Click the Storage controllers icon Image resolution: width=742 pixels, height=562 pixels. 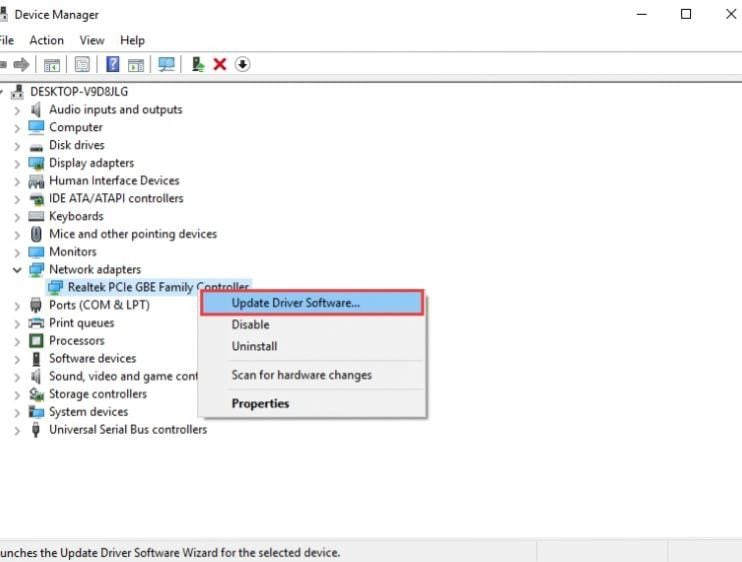pos(36,394)
